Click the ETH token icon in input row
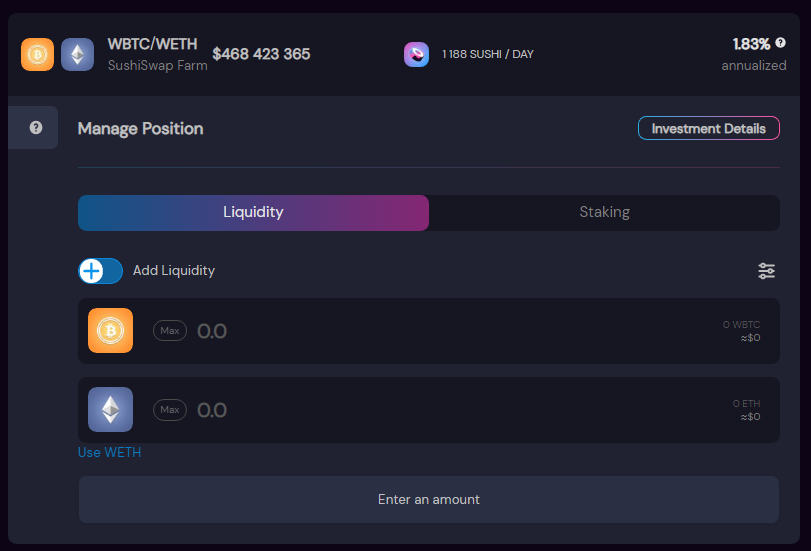 (110, 409)
